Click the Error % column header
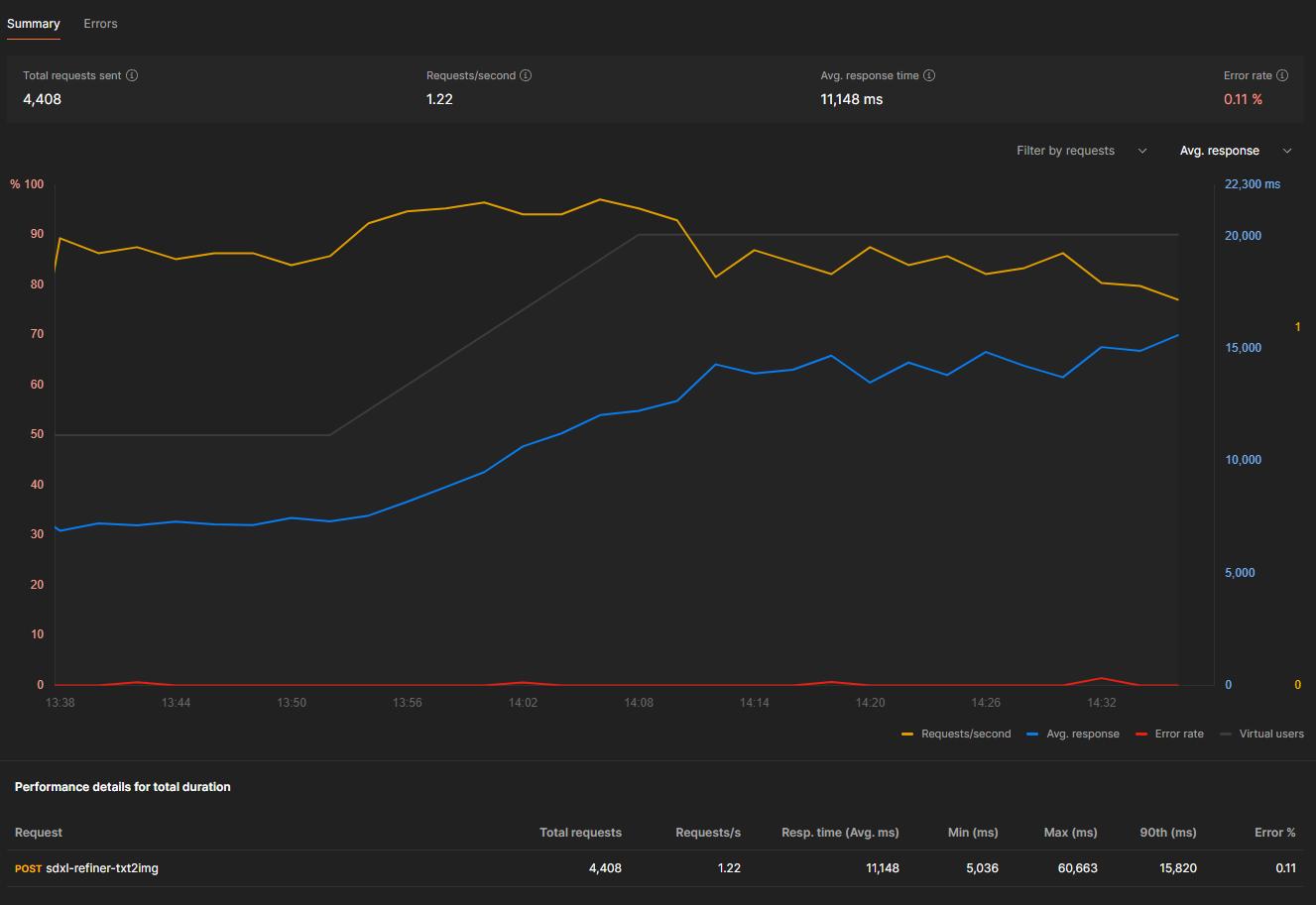The height and width of the screenshot is (905, 1316). click(1275, 833)
